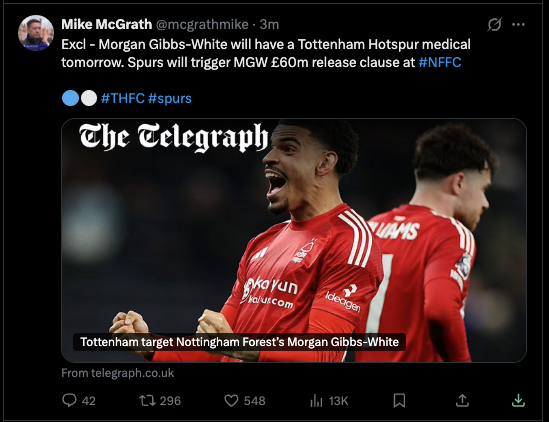The width and height of the screenshot is (549, 422).
Task: Repost the tweet with retweet icon
Action: [147, 400]
